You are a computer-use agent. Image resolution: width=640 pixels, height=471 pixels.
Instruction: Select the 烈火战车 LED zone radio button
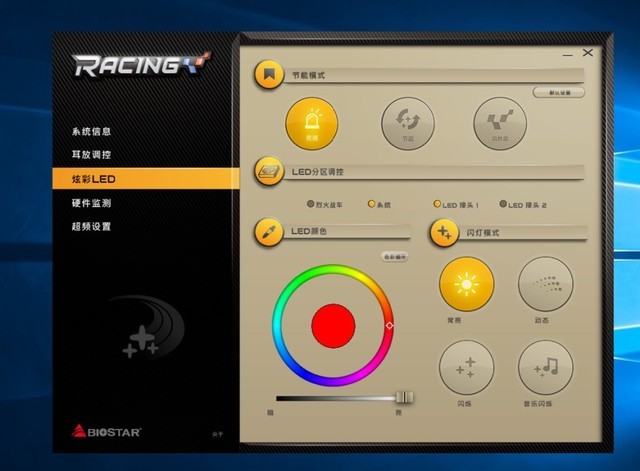pyautogui.click(x=311, y=204)
